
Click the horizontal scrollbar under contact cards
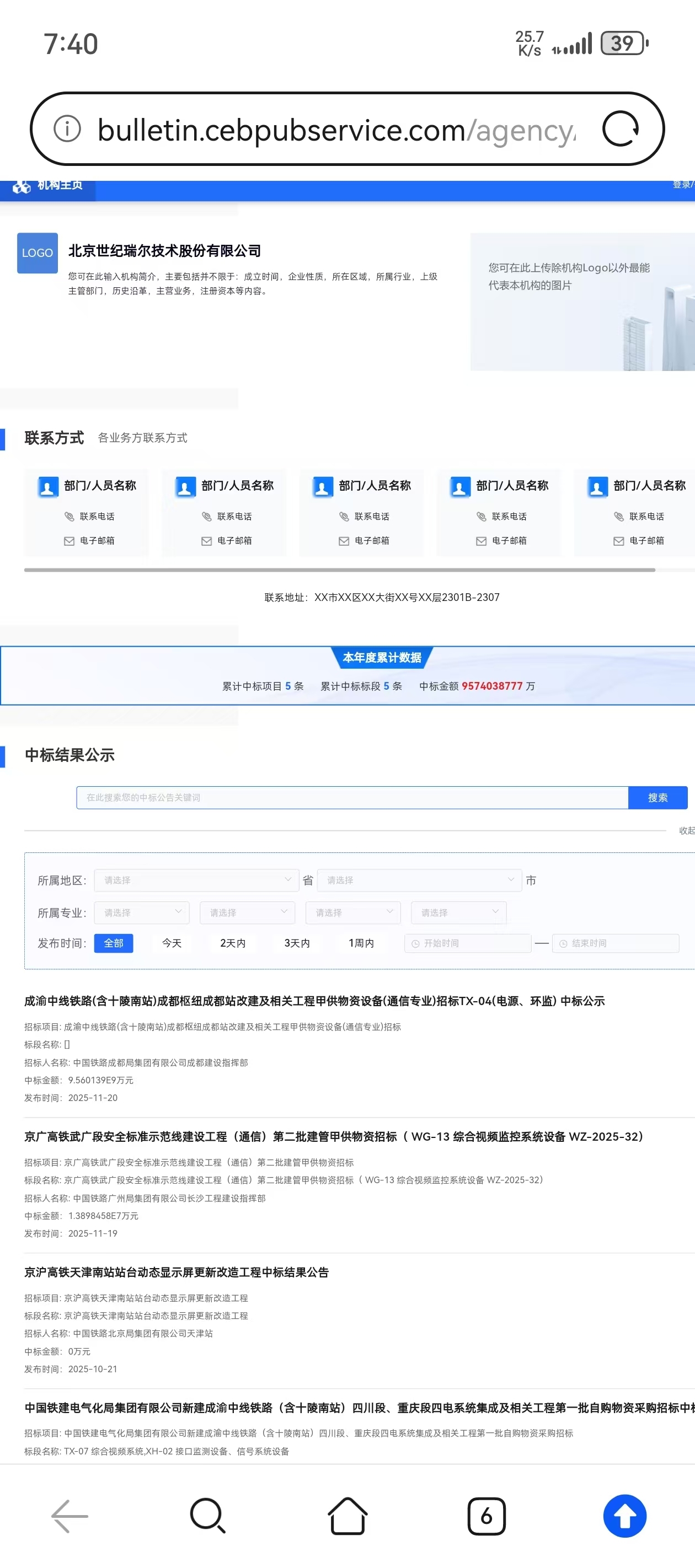(x=339, y=570)
